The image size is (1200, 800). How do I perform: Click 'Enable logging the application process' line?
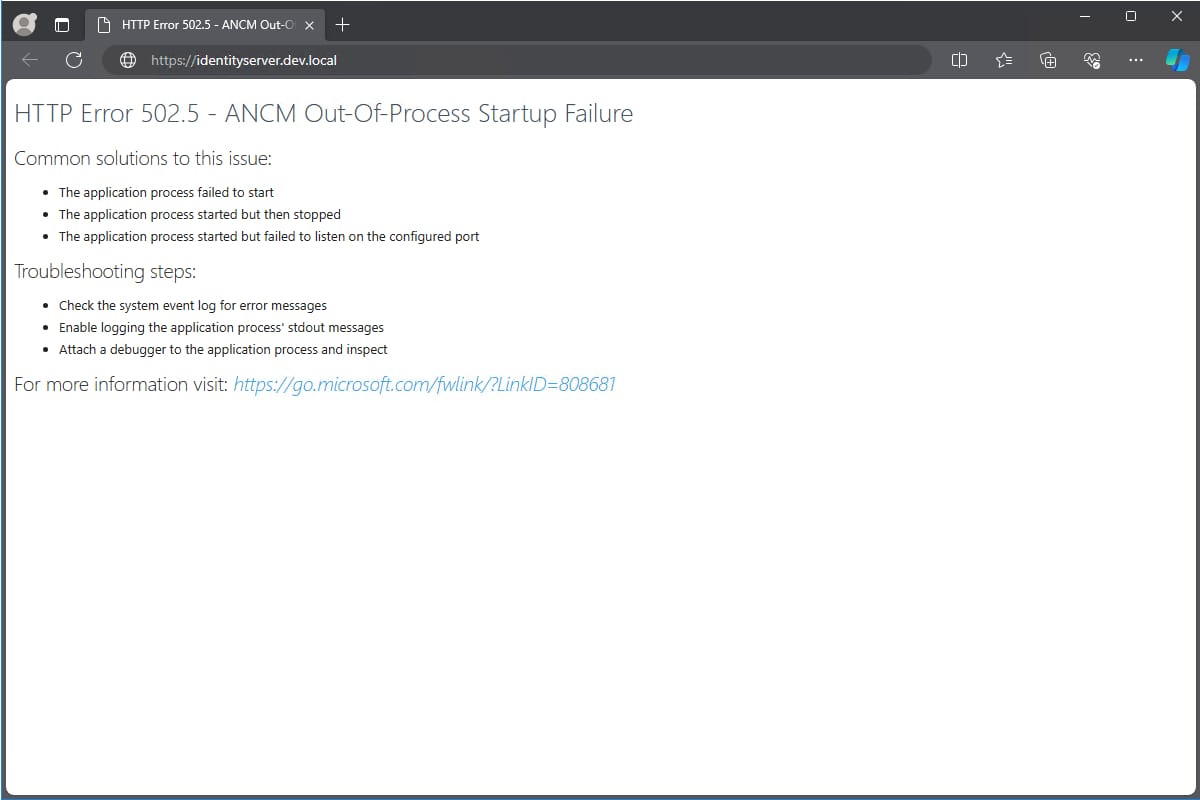pos(221,327)
